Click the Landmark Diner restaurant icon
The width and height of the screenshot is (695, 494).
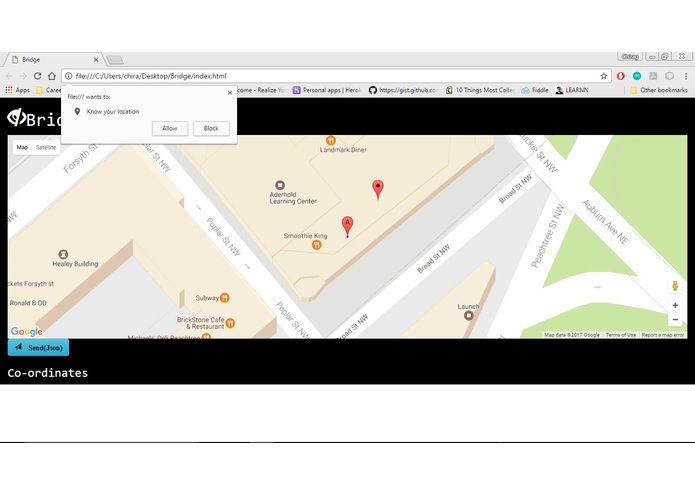coord(331,140)
